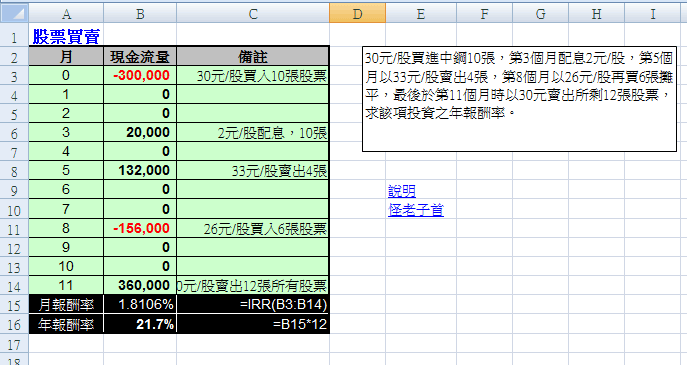Viewport: 687px width, 365px height.
Task: Select the -300,000 cash flow cell
Action: (x=140, y=75)
